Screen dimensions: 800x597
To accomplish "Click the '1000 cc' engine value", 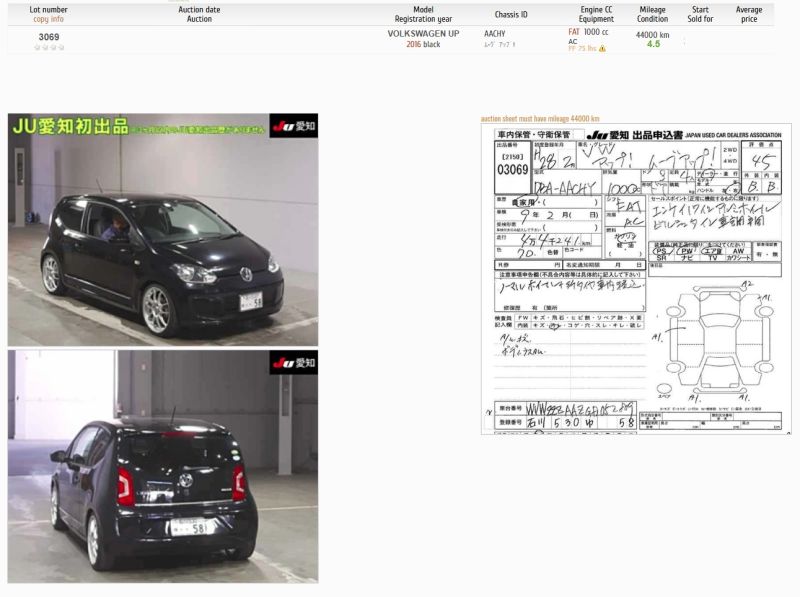I will pyautogui.click(x=596, y=32).
